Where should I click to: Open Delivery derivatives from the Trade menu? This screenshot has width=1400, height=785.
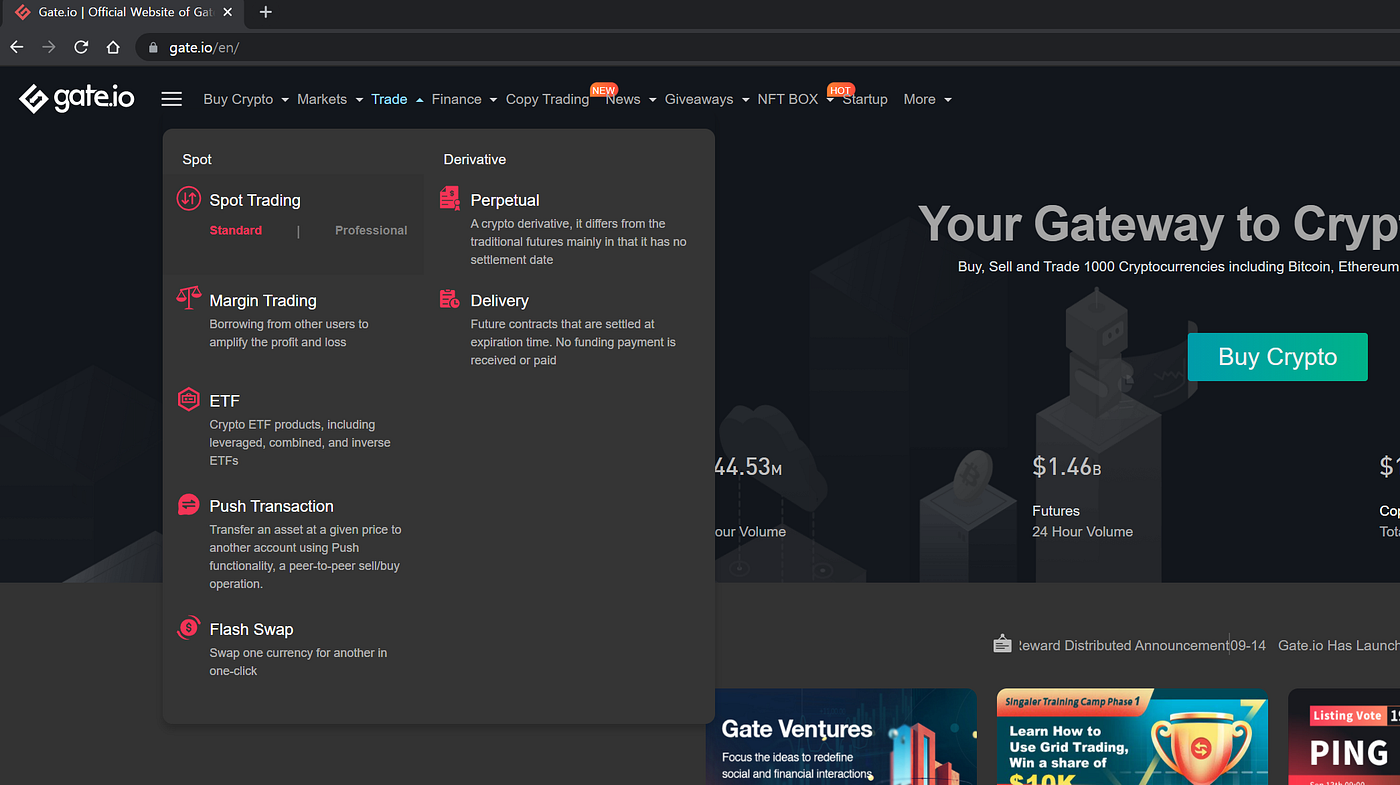500,300
